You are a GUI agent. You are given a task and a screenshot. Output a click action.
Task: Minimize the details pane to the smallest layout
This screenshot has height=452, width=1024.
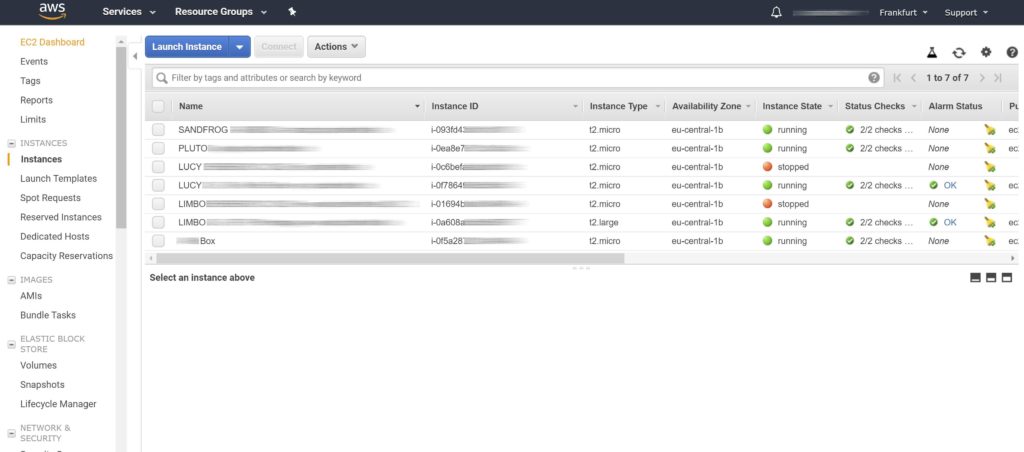(x=976, y=278)
